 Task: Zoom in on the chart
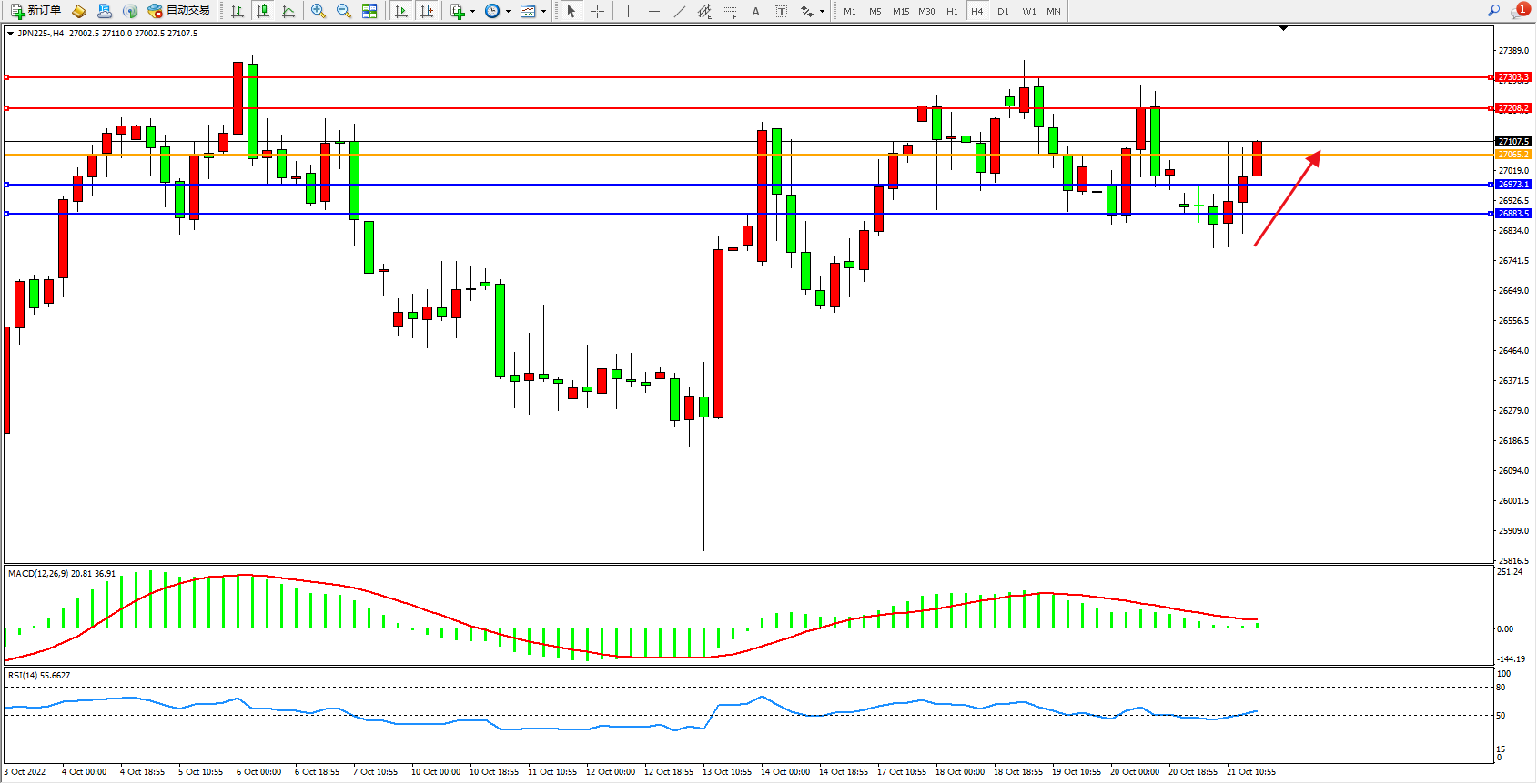coord(319,11)
